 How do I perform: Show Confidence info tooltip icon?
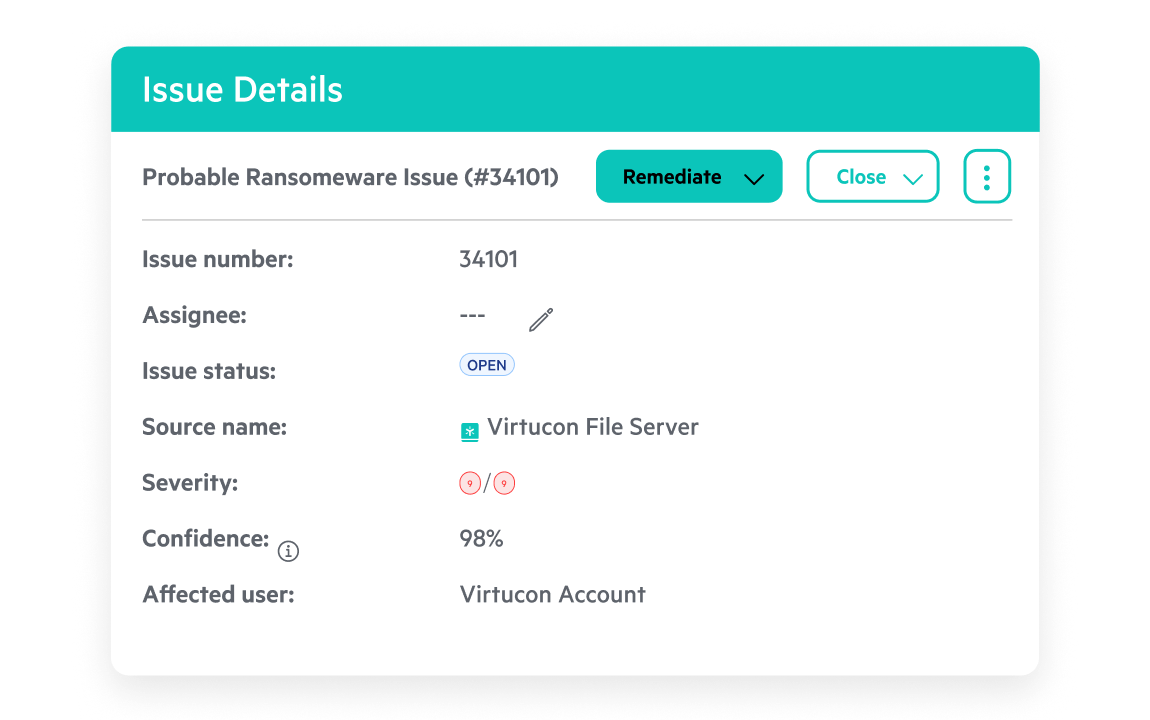pos(288,551)
